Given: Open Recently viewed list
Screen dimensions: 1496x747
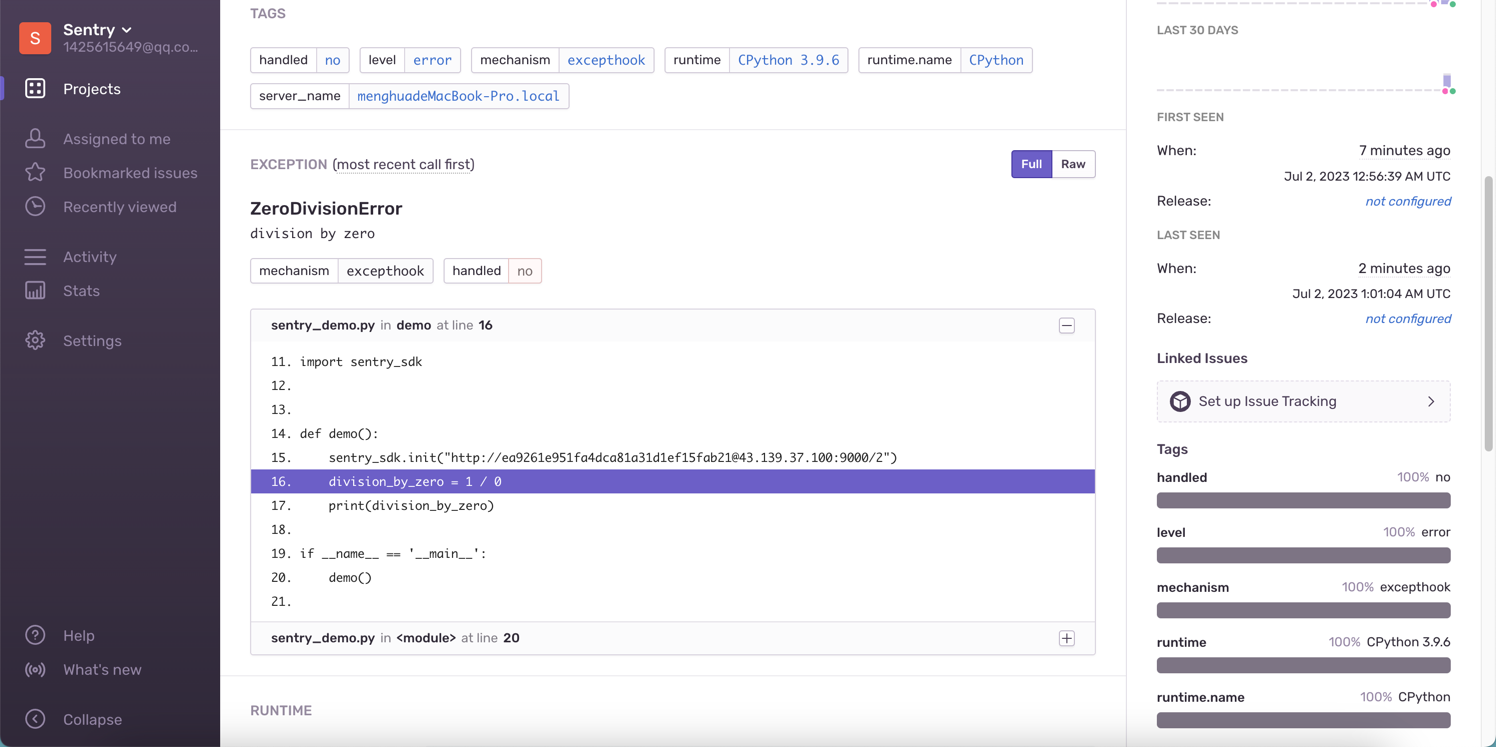Looking at the screenshot, I should point(119,207).
